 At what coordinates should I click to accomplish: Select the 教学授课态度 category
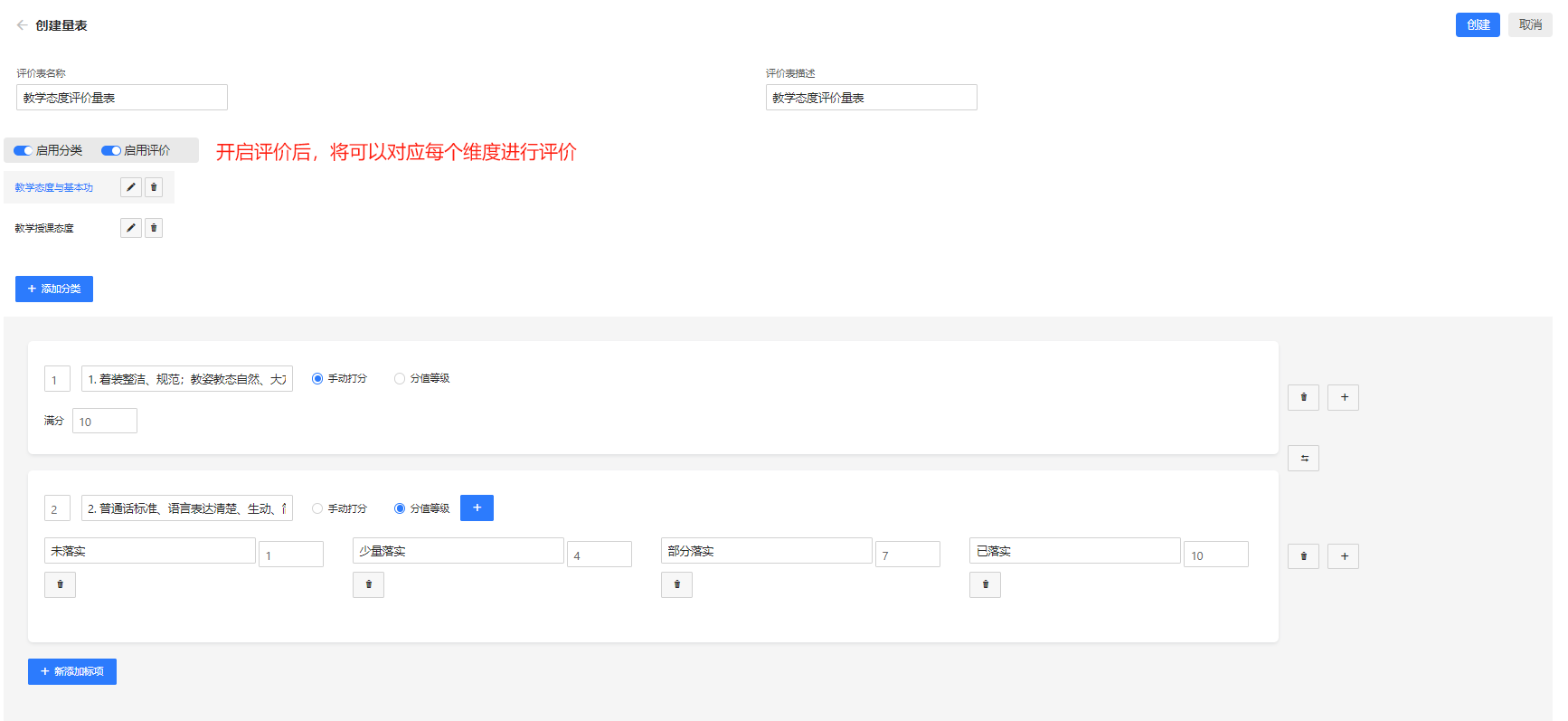(44, 228)
